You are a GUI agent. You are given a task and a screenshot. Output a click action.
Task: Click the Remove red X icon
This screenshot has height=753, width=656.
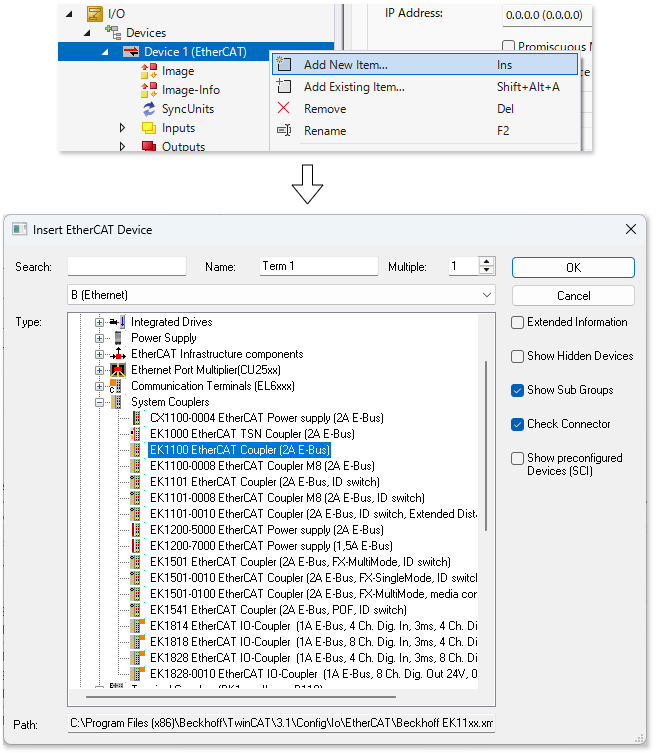[x=284, y=109]
